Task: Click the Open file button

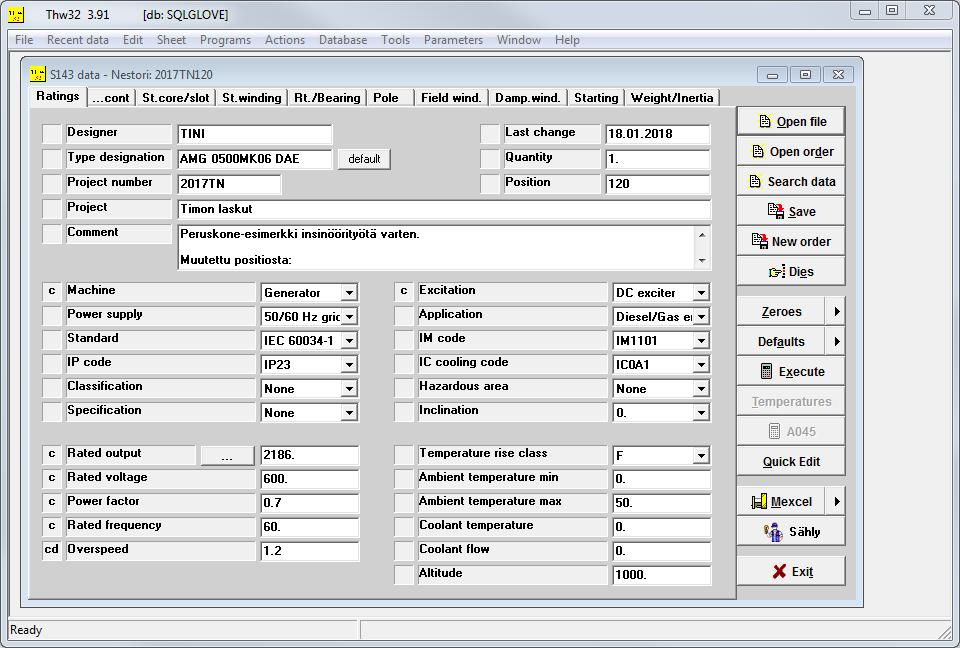Action: click(791, 121)
